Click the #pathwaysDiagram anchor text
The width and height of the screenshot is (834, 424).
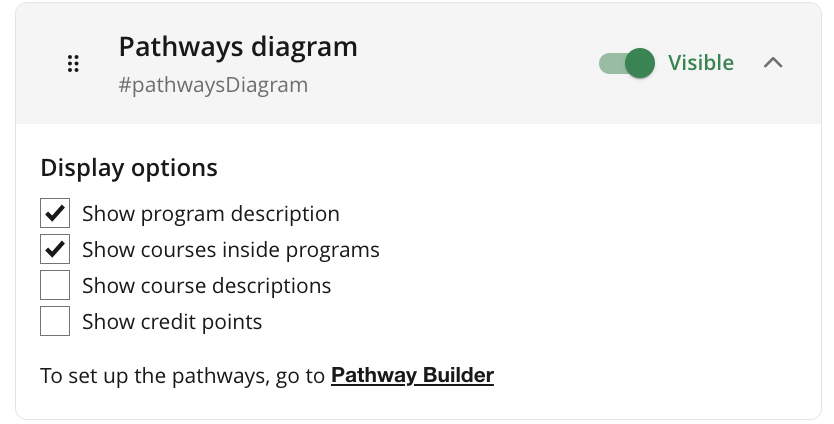pos(213,85)
